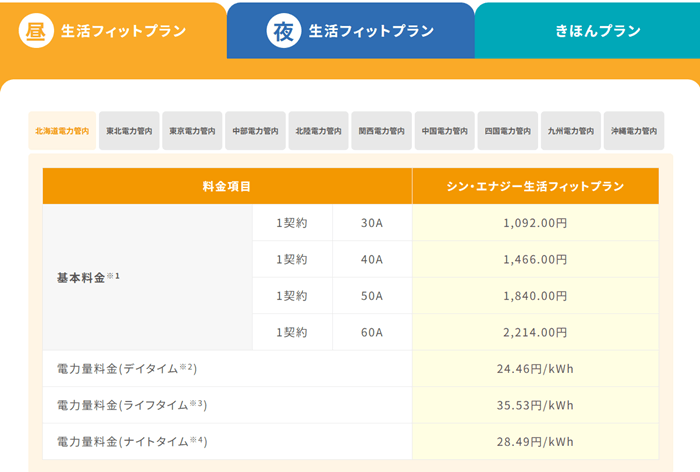Select 北陸電力管内 region tab
Screen dimensions: 700x472
318,131
